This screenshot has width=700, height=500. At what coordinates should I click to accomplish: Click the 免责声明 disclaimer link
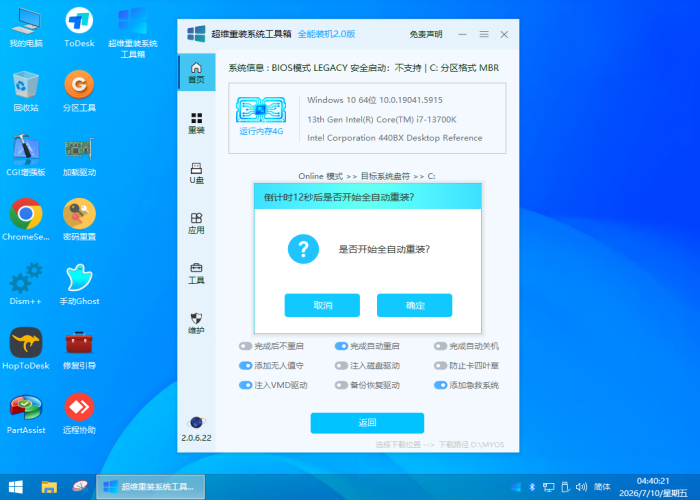coord(425,34)
